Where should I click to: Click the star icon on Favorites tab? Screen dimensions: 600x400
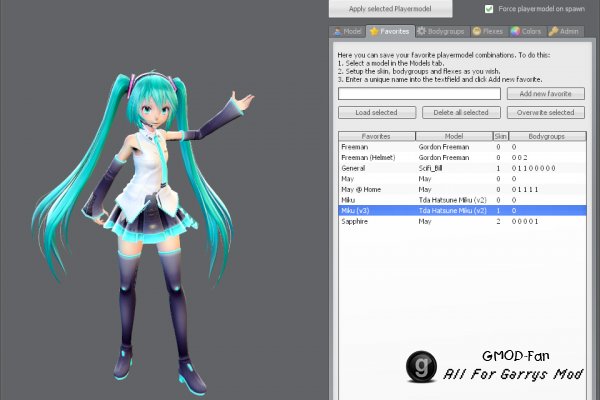pyautogui.click(x=374, y=32)
